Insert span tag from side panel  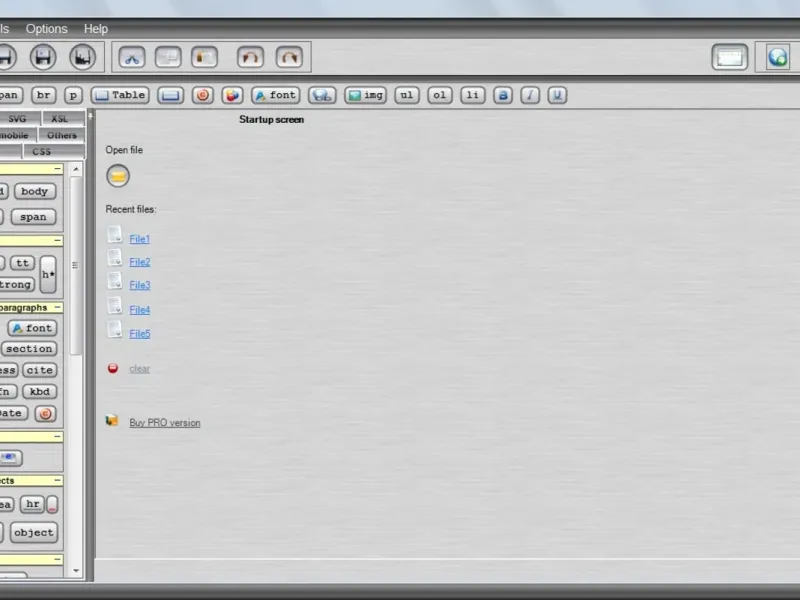34,217
